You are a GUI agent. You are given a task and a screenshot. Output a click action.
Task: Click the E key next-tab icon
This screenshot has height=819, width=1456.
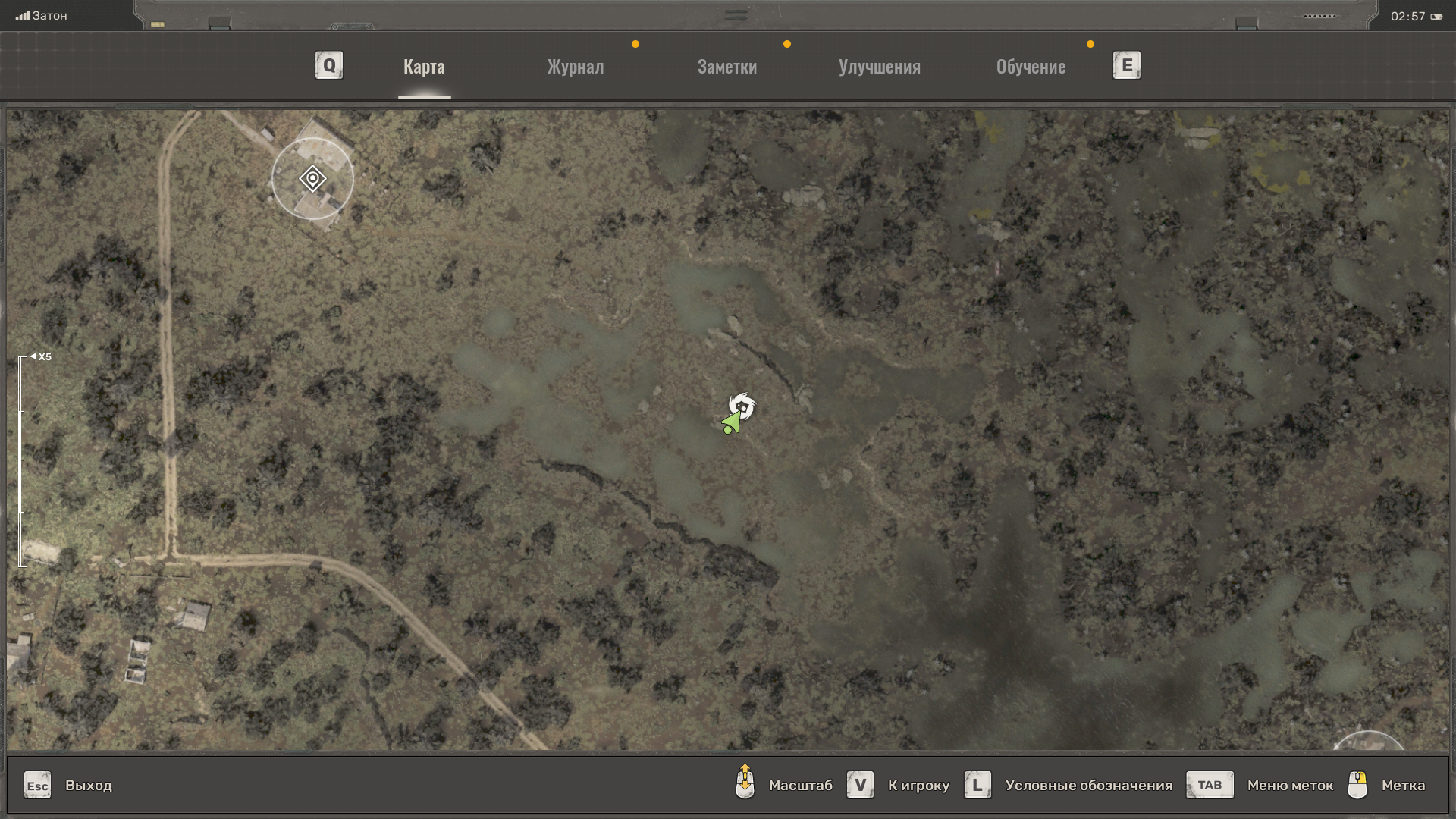1126,65
